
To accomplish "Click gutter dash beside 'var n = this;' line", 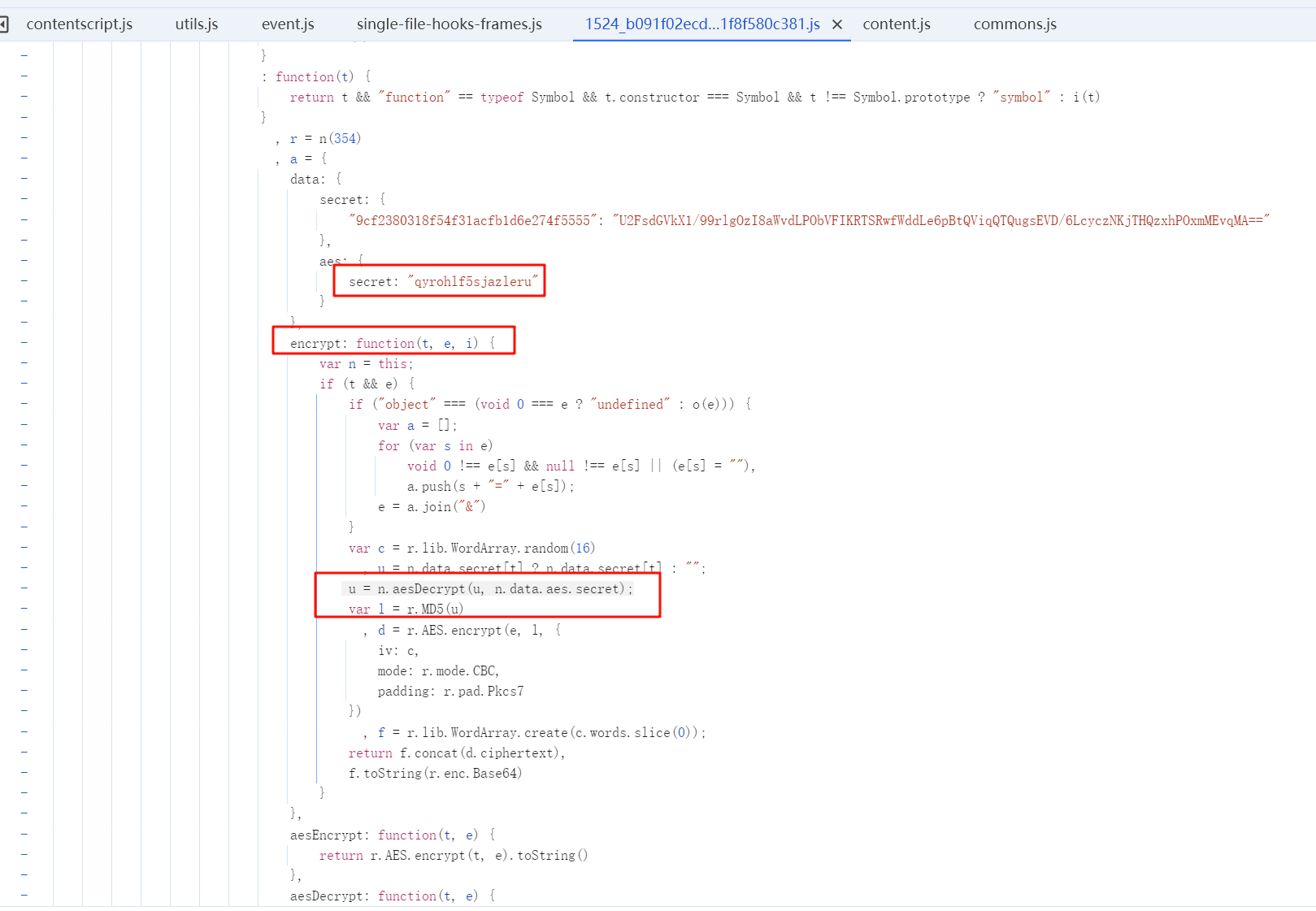I will [x=24, y=362].
